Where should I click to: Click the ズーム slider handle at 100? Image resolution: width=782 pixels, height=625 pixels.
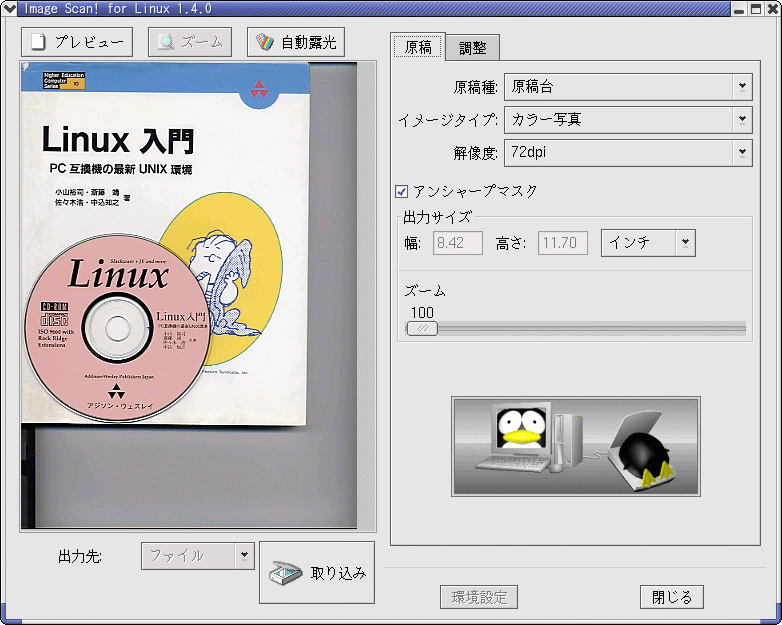(x=422, y=328)
